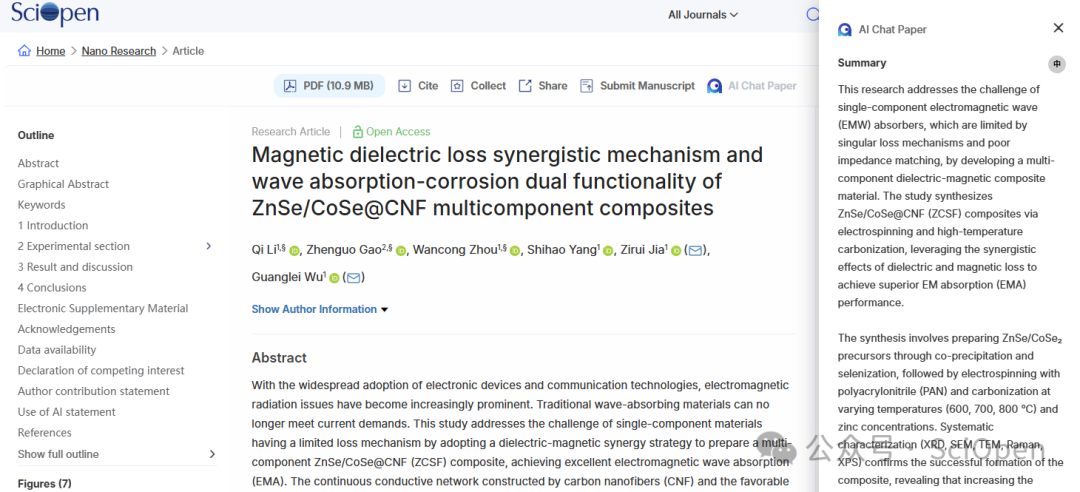This screenshot has width=1080, height=492.
Task: Jump to Keywords in outline
Action: click(x=41, y=205)
